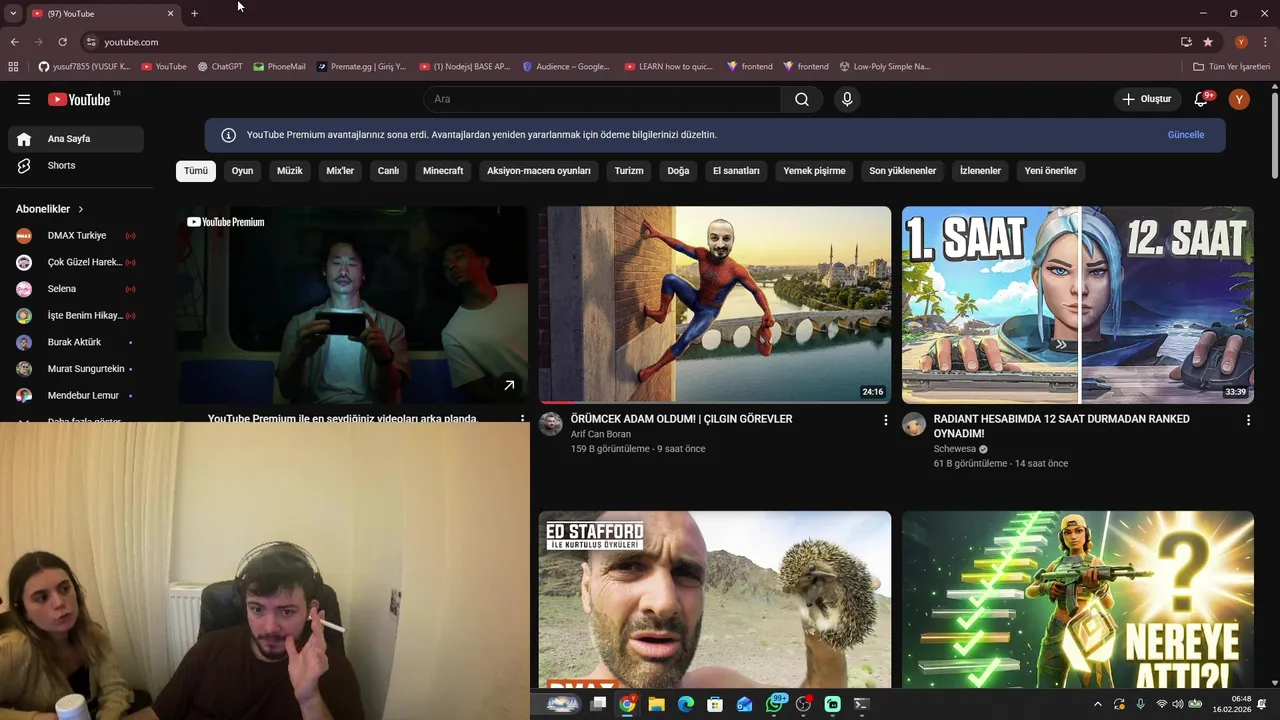
Task: Open the external link arrow on the Premium ad
Action: click(509, 385)
